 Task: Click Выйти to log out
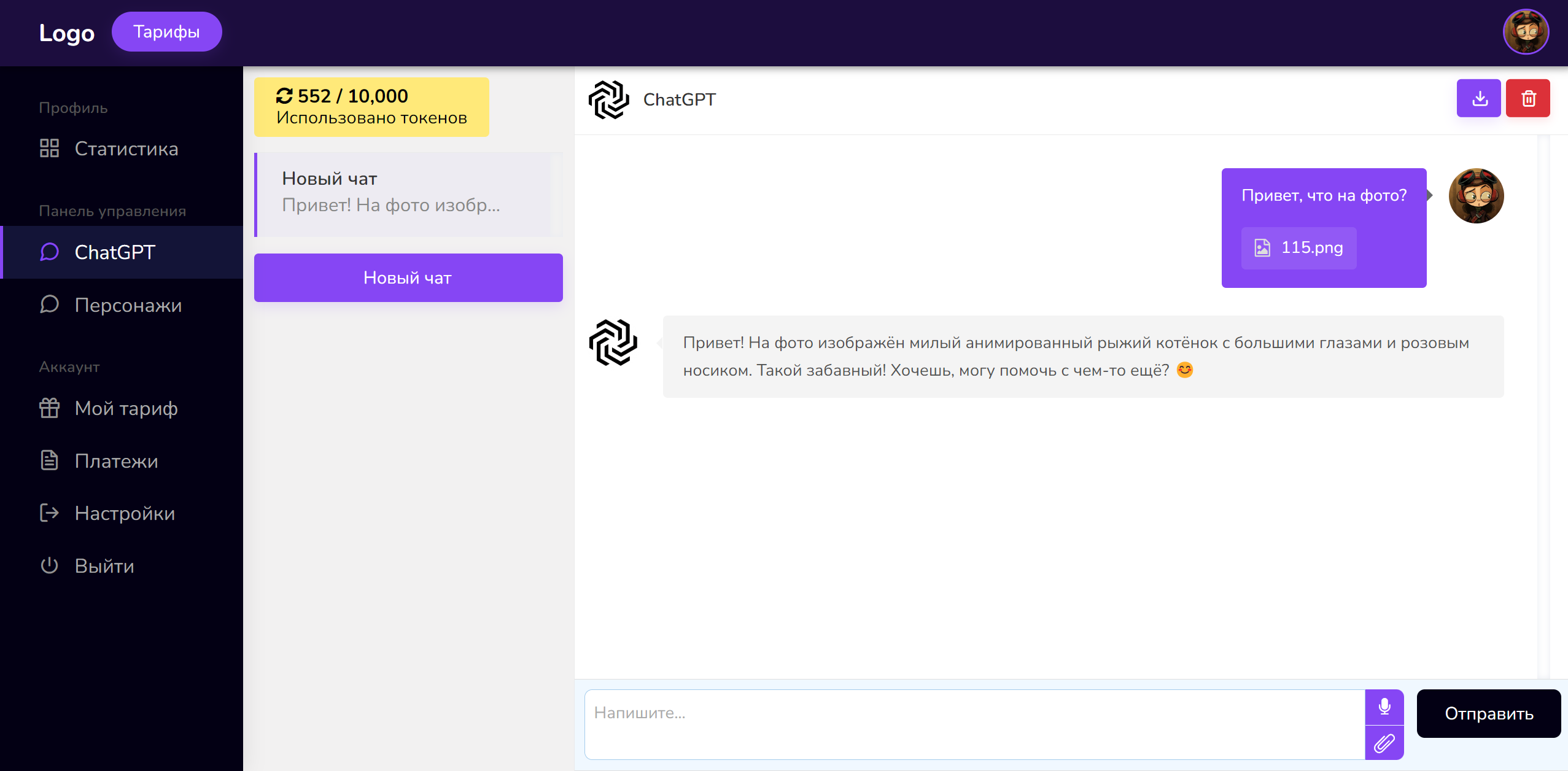click(104, 566)
